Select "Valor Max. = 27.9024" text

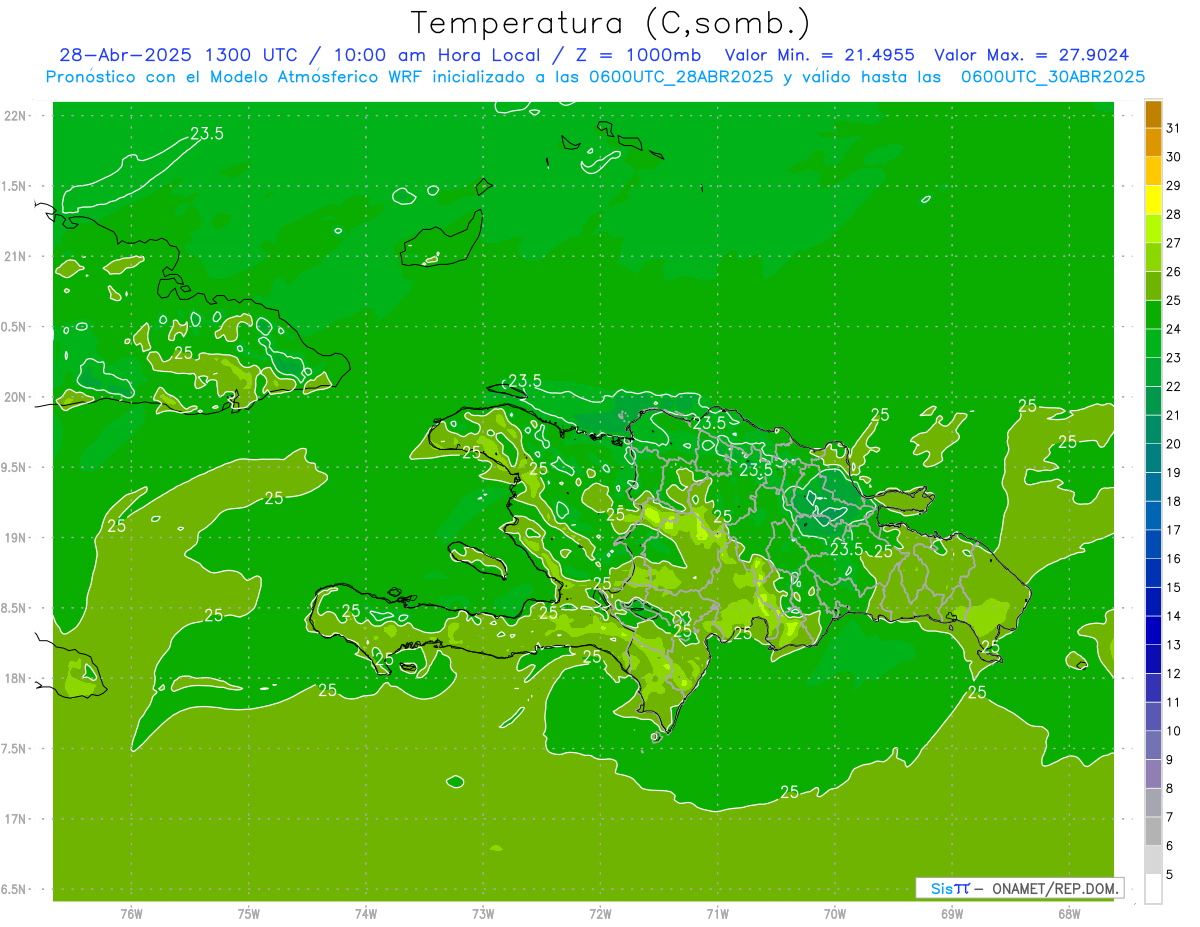coord(1032,55)
